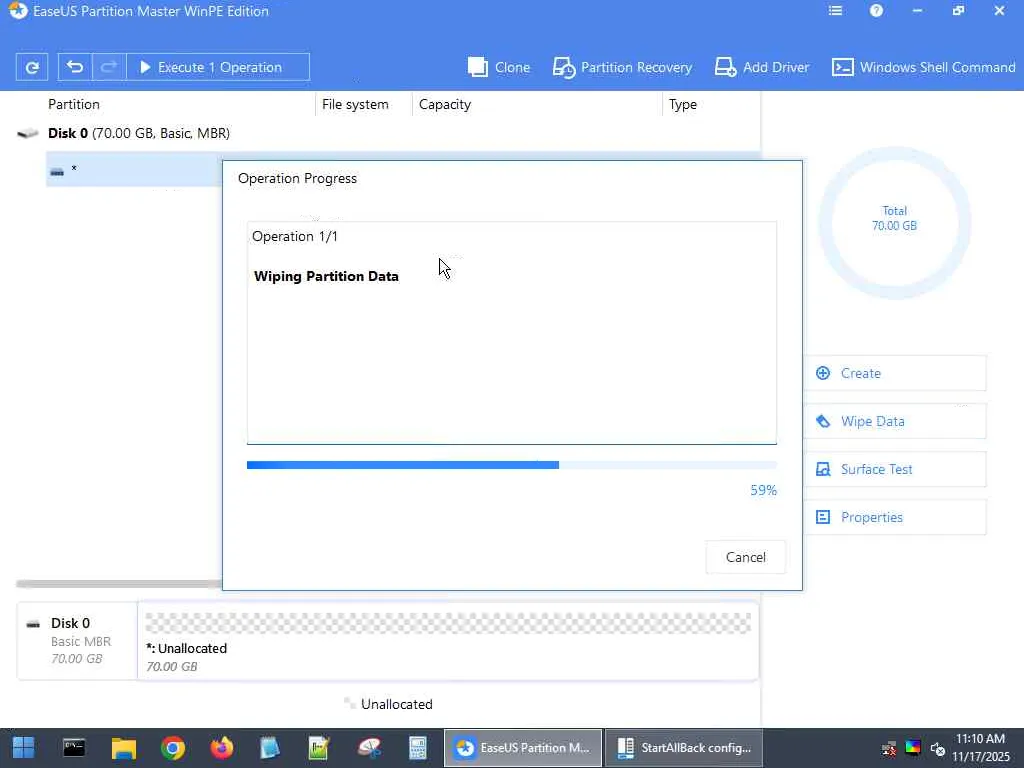Click the Redo arrow icon

click(x=109, y=67)
